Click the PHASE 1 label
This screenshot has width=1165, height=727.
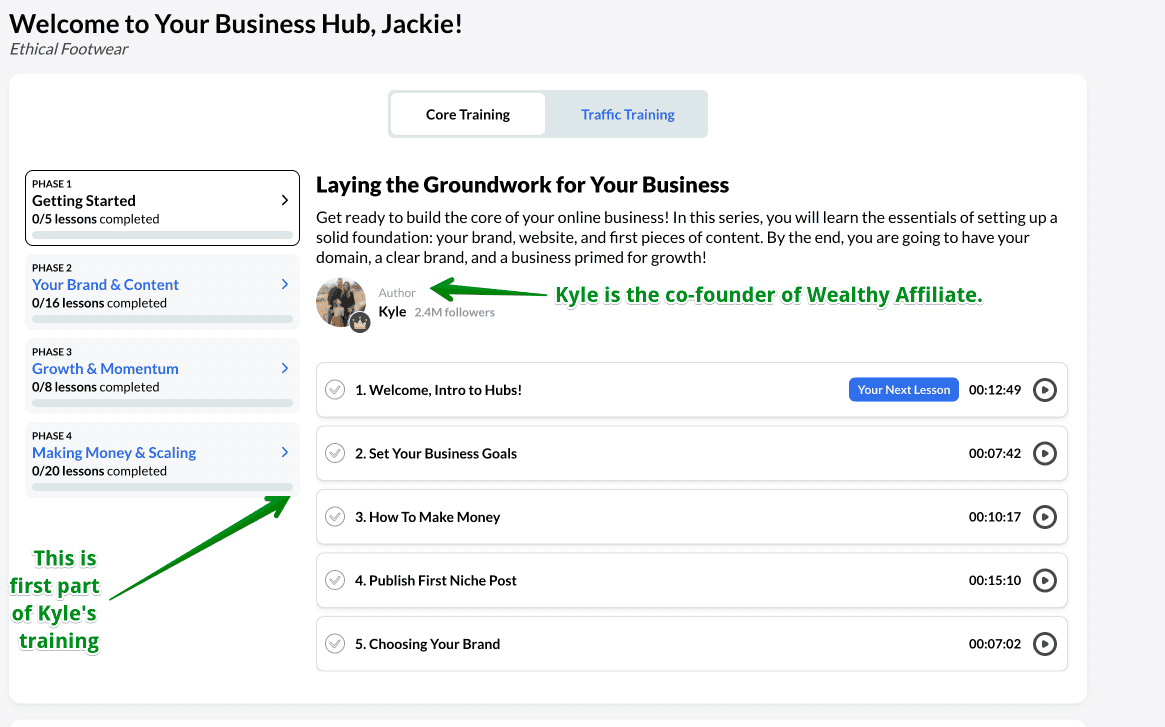point(52,184)
